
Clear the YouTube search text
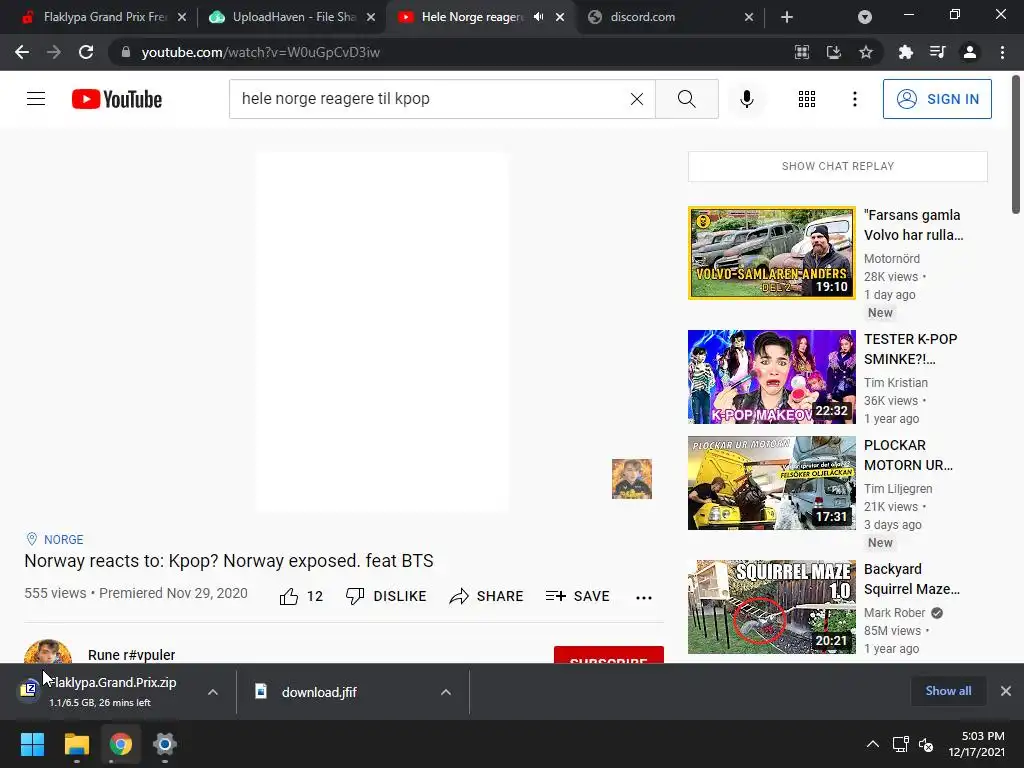[637, 99]
